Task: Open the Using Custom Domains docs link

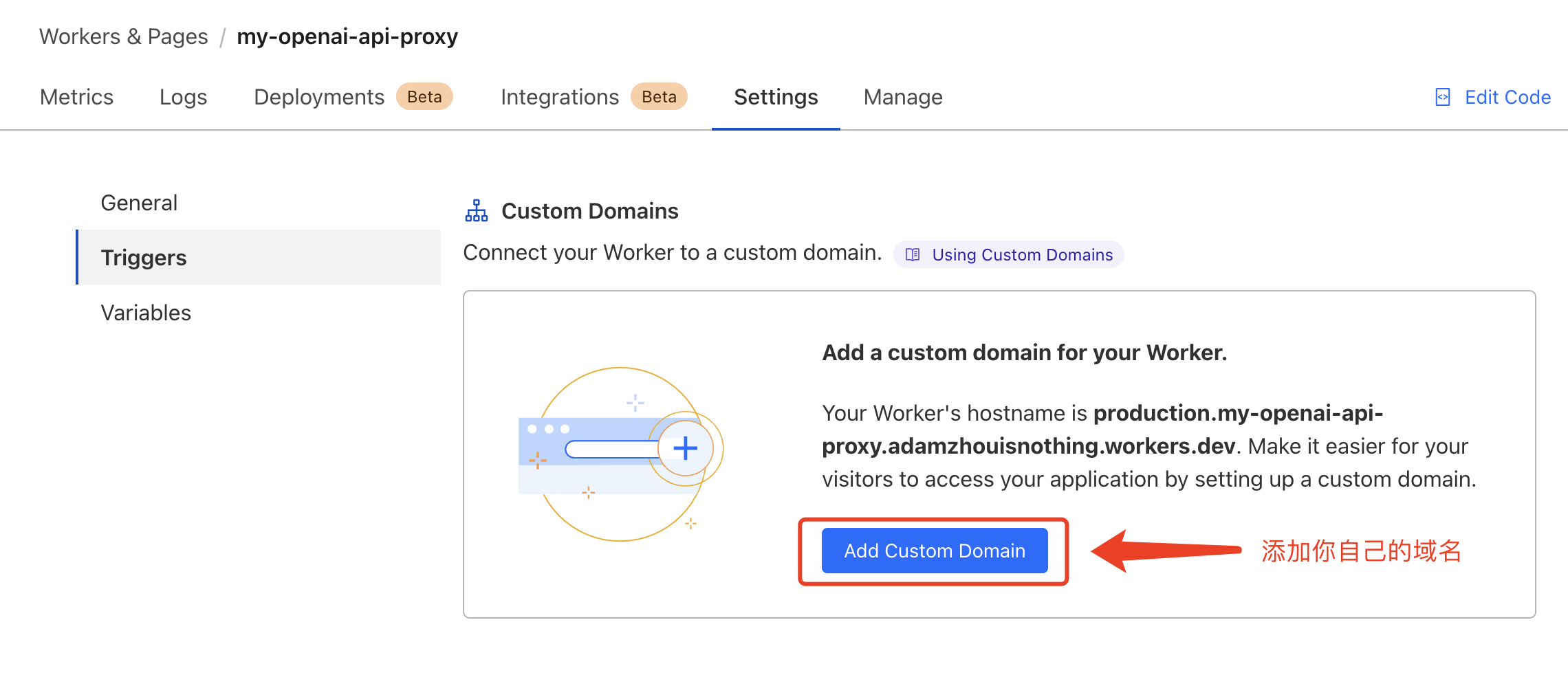Action: coord(1009,254)
